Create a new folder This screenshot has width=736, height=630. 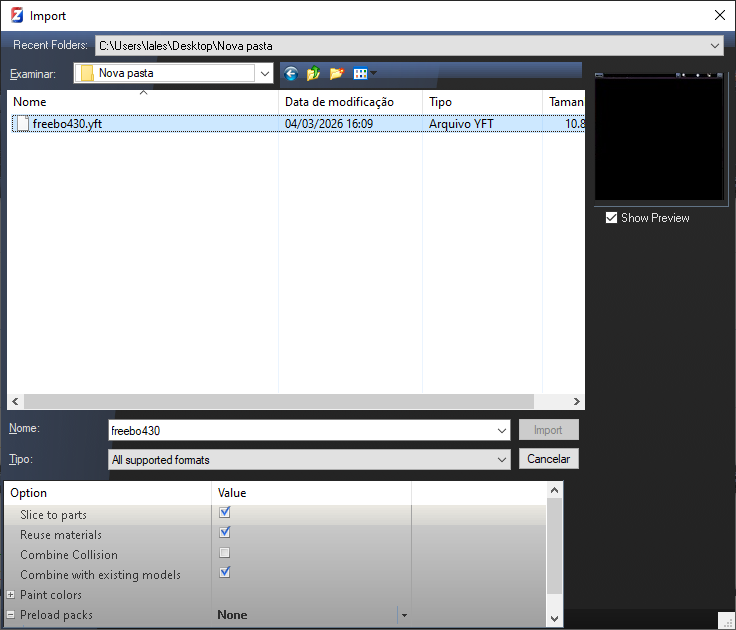point(336,73)
